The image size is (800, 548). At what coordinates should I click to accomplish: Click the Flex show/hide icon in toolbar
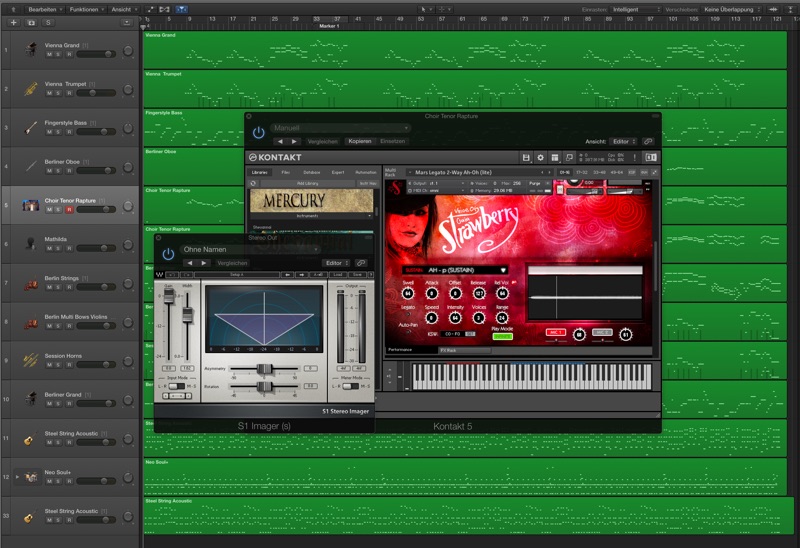pyautogui.click(x=164, y=9)
